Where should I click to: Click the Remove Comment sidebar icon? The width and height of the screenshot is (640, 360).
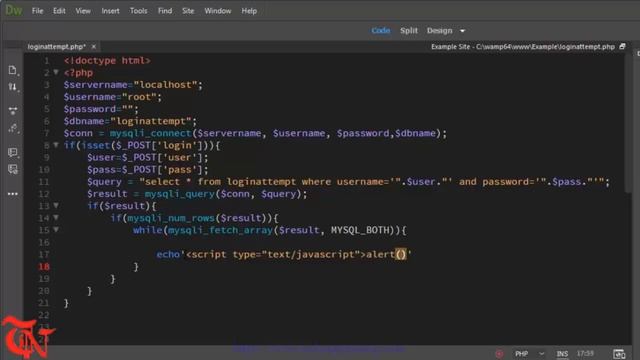[x=13, y=169]
